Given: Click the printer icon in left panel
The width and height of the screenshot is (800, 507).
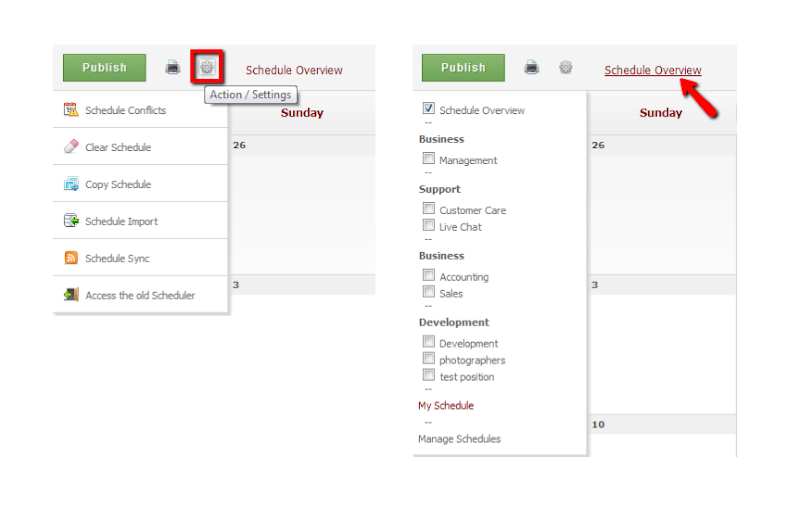Looking at the screenshot, I should 173,67.
